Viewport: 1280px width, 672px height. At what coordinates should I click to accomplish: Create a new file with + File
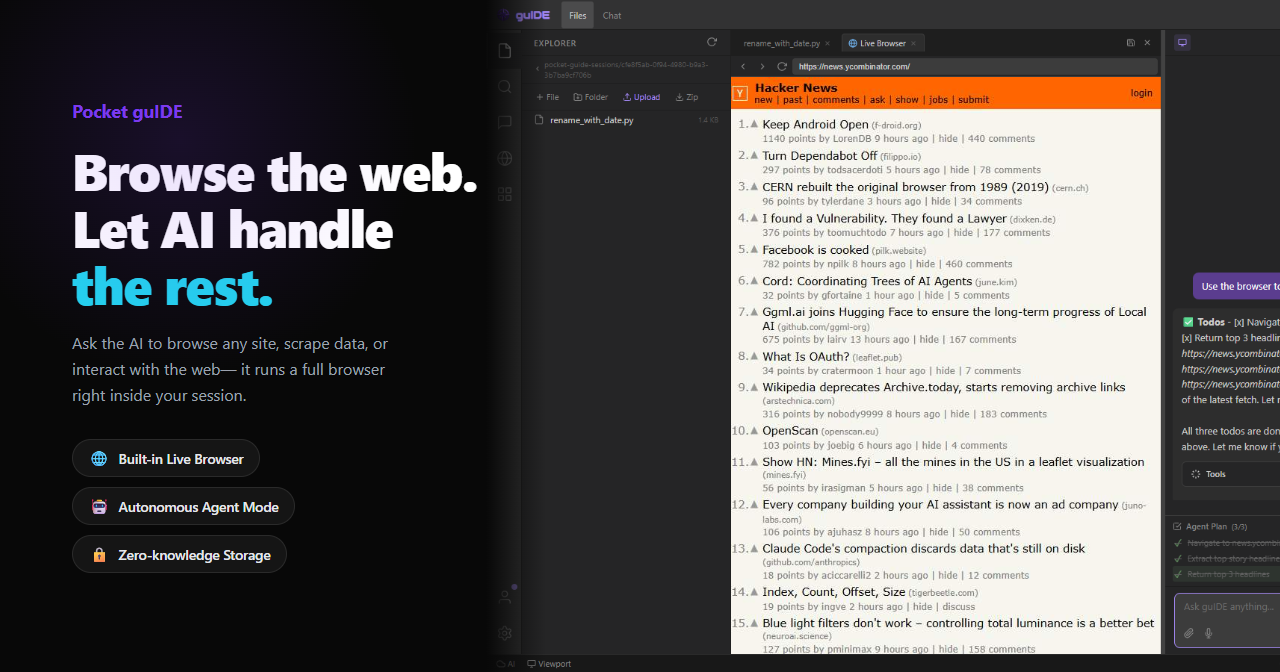pos(548,97)
